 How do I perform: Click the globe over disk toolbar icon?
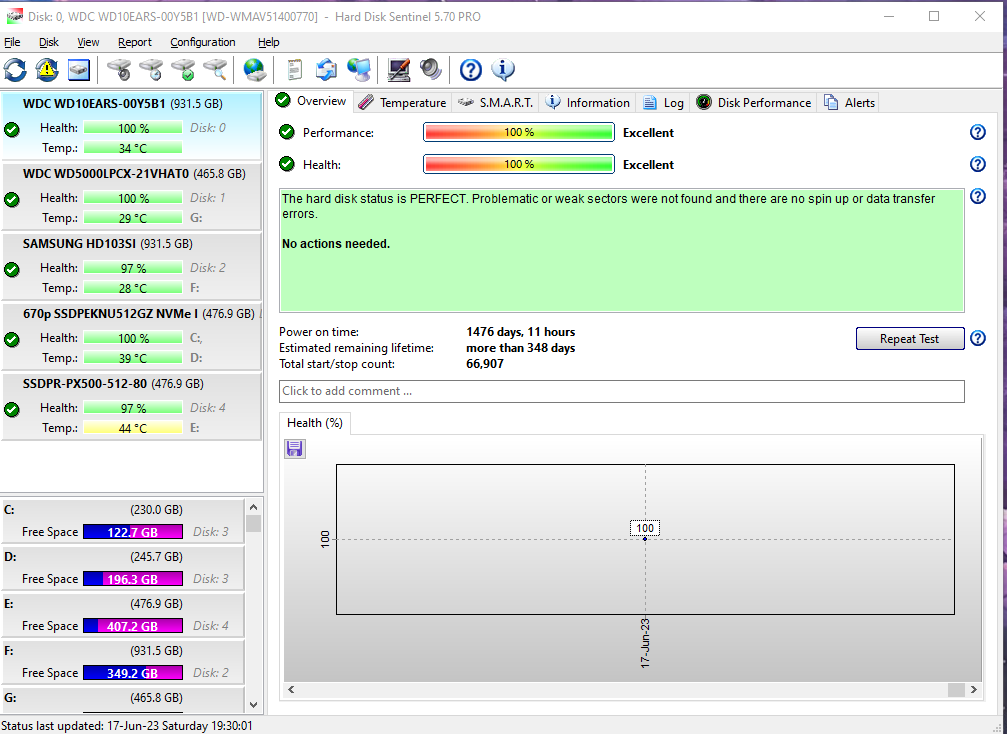pyautogui.click(x=254, y=70)
